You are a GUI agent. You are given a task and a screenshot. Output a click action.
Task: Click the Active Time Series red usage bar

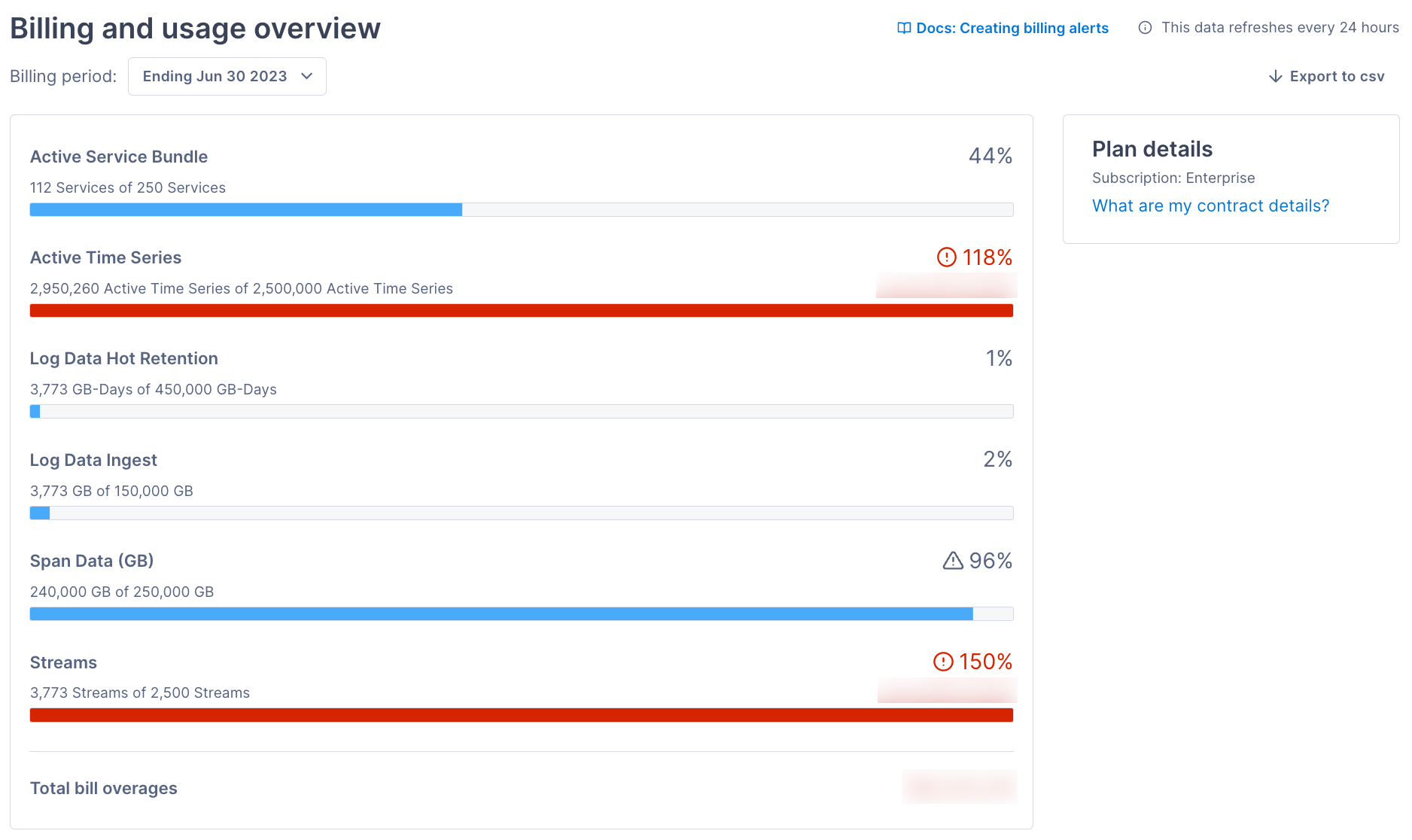pyautogui.click(x=521, y=311)
